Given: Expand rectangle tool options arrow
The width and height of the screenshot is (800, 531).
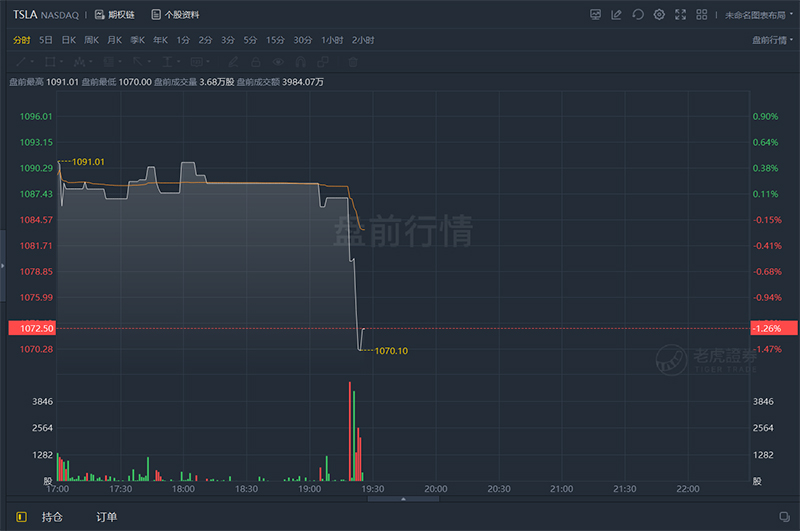Looking at the screenshot, I should (x=61, y=62).
